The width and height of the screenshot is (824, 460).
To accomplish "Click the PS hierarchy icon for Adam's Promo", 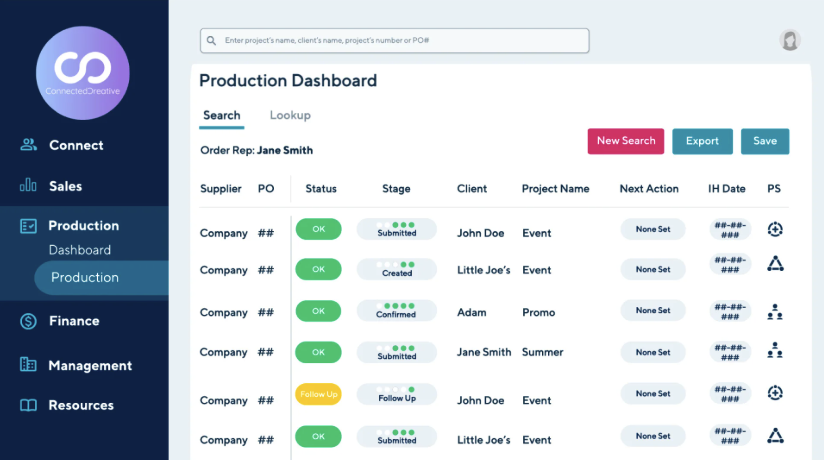I will tap(774, 311).
